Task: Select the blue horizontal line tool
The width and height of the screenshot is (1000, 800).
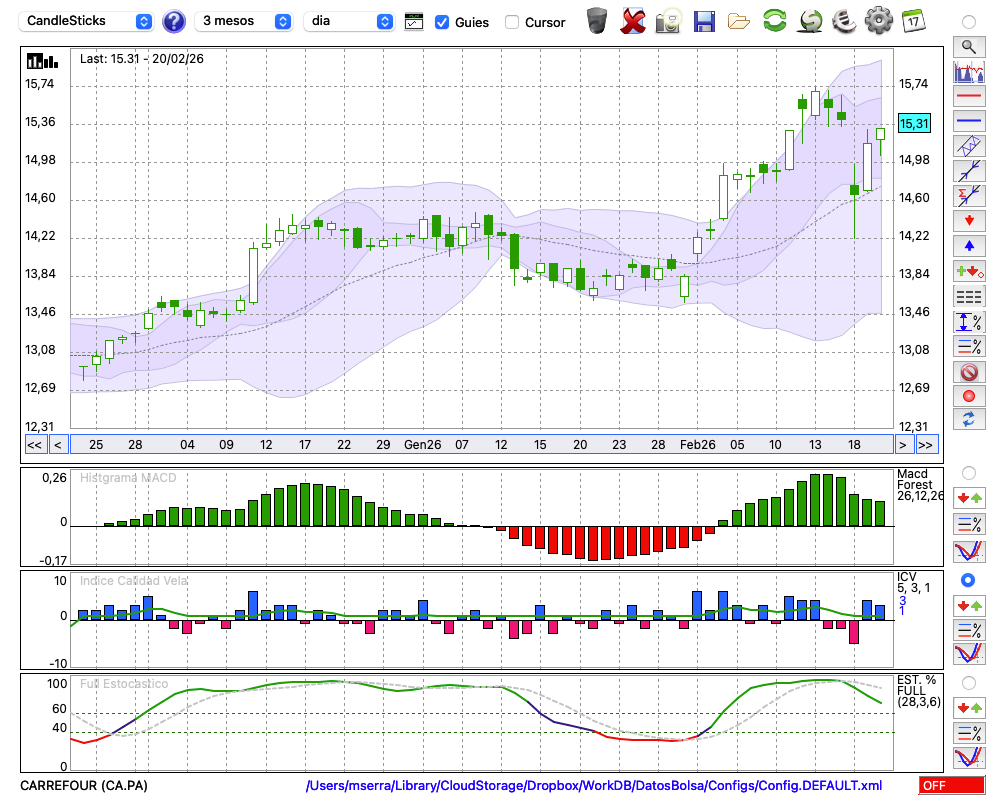Action: (968, 120)
